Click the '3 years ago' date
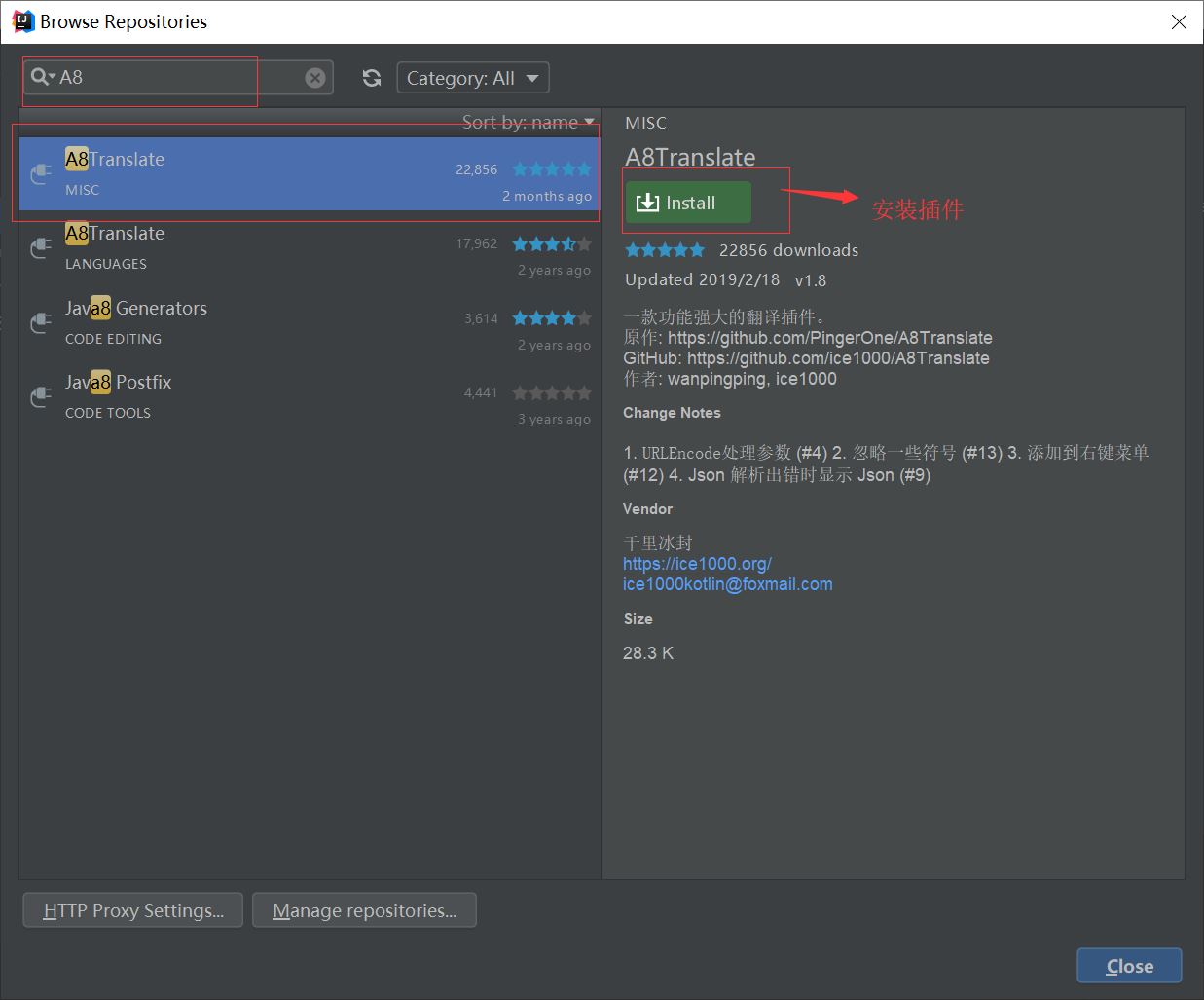 554,419
